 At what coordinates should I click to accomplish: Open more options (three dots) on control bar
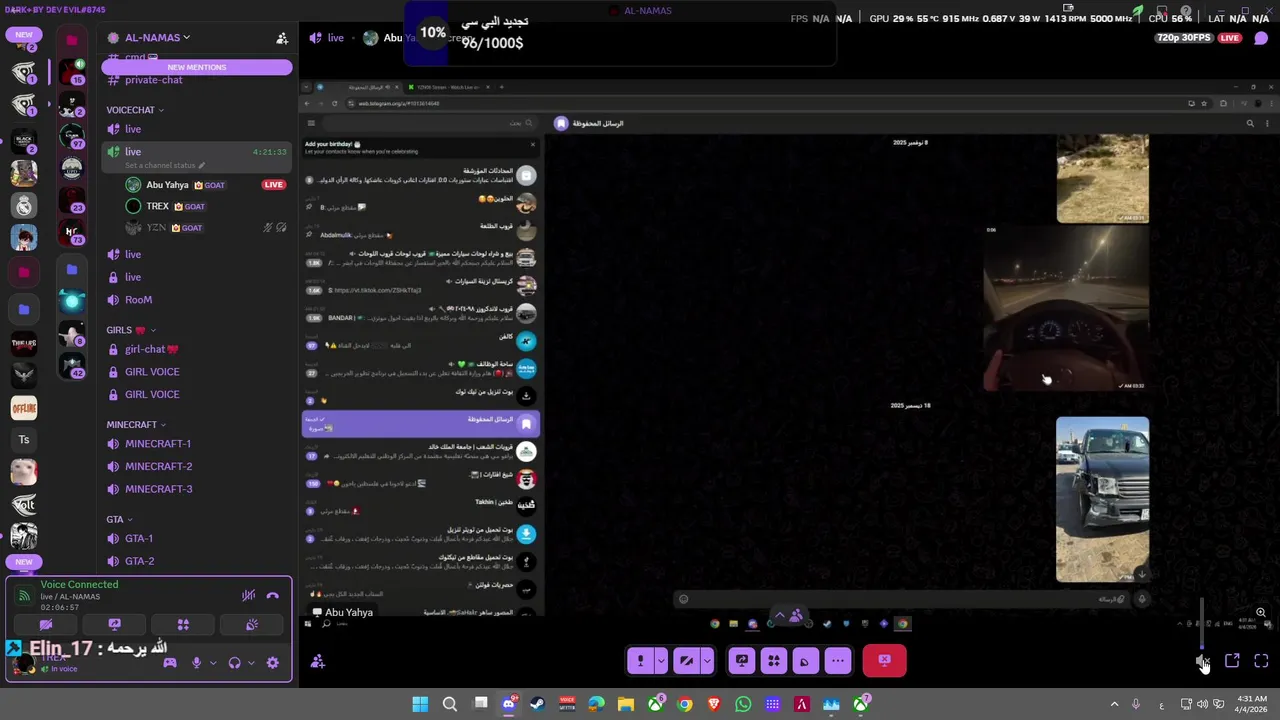[838, 660]
